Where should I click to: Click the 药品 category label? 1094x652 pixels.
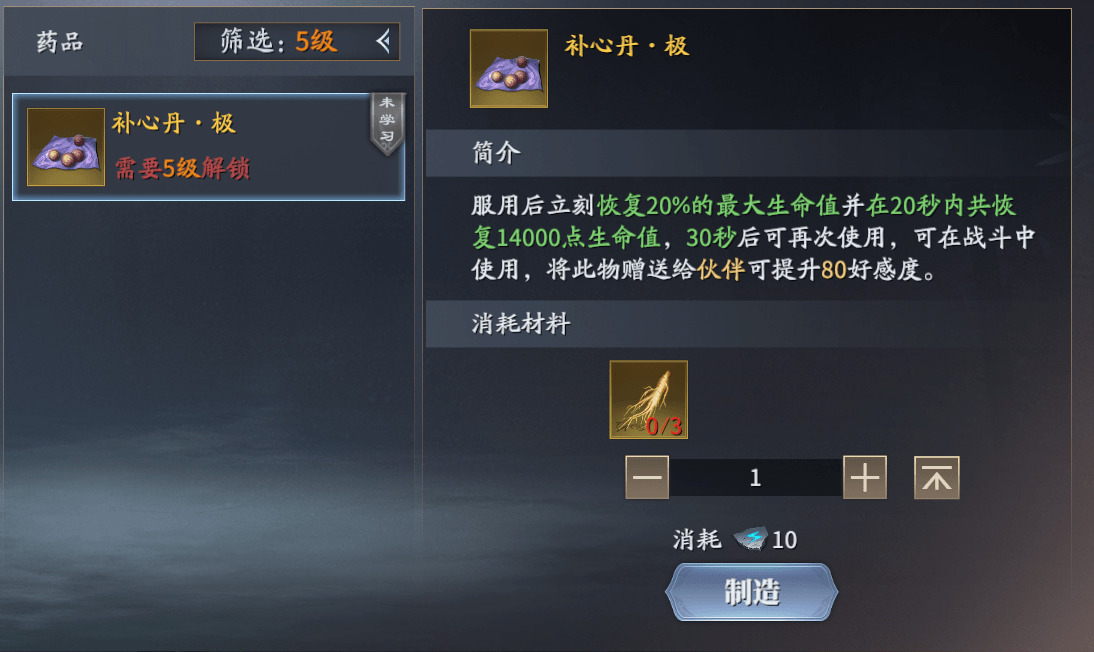(60, 42)
